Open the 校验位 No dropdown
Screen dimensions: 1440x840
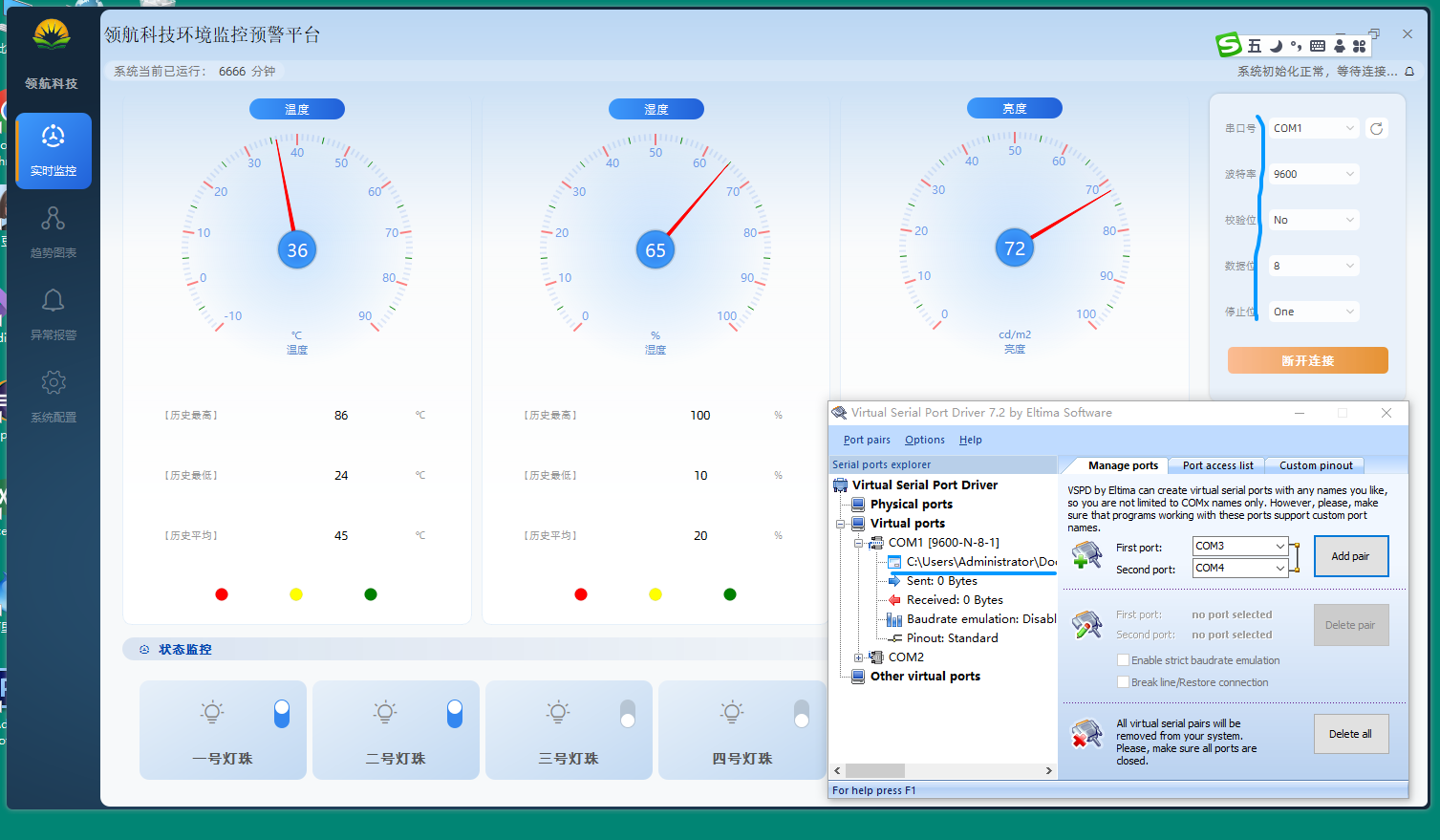click(1314, 220)
